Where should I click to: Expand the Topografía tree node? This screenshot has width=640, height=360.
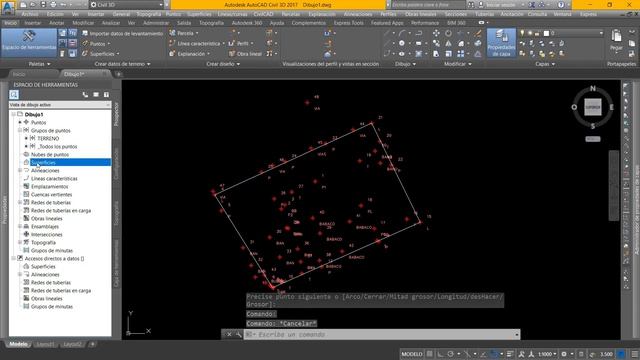coord(20,242)
